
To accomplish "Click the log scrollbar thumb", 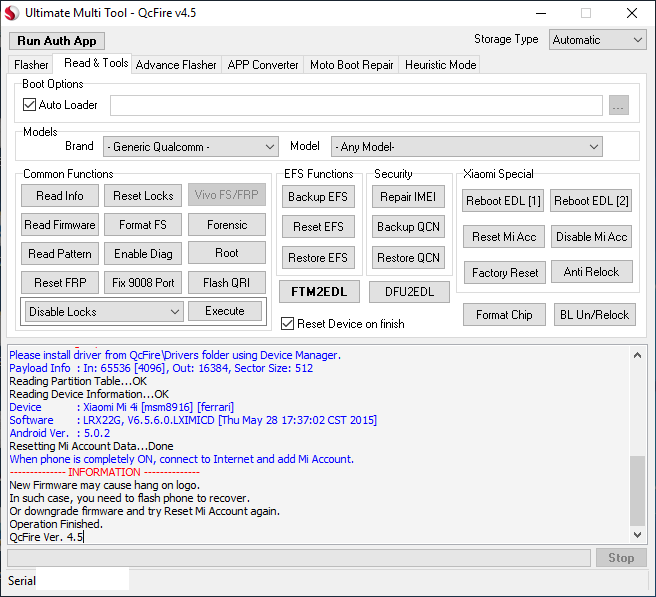I will 638,490.
